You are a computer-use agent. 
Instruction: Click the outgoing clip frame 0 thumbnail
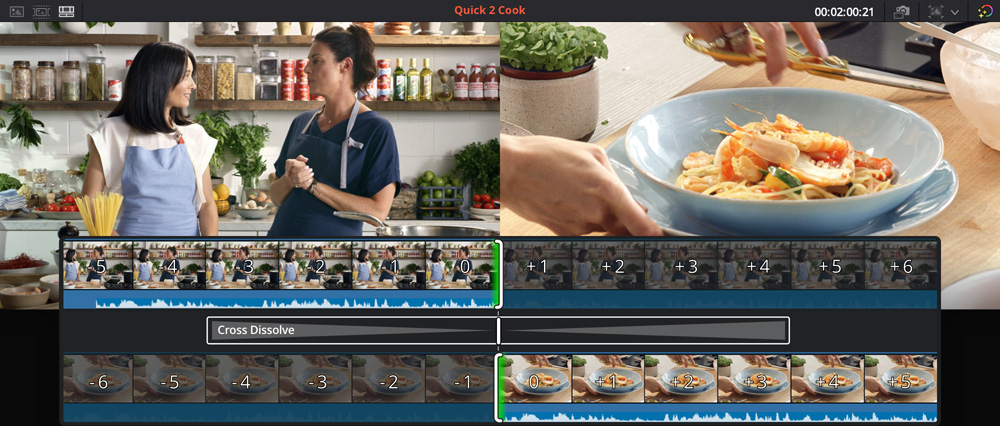(x=461, y=267)
